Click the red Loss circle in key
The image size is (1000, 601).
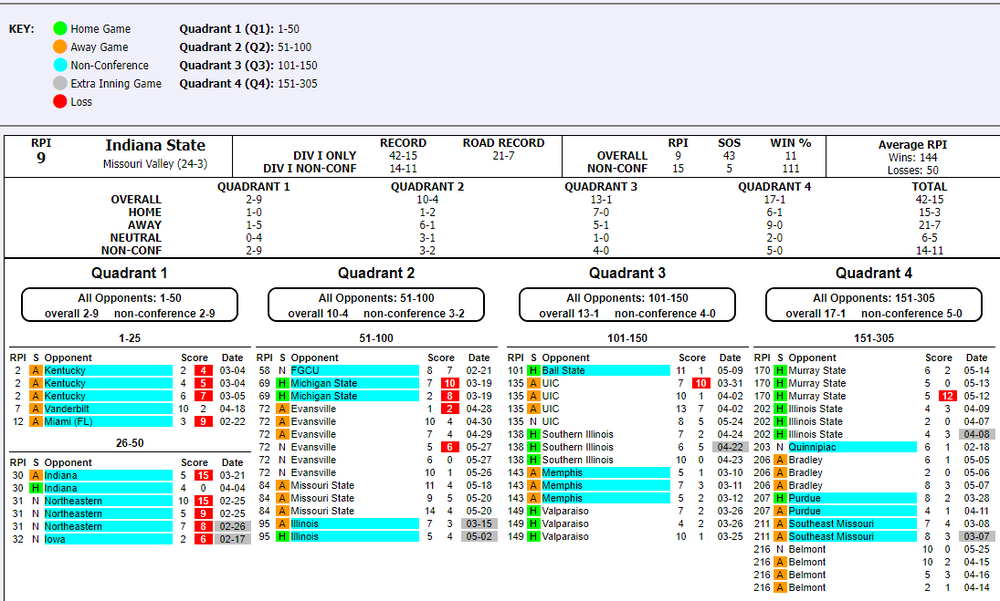60,102
